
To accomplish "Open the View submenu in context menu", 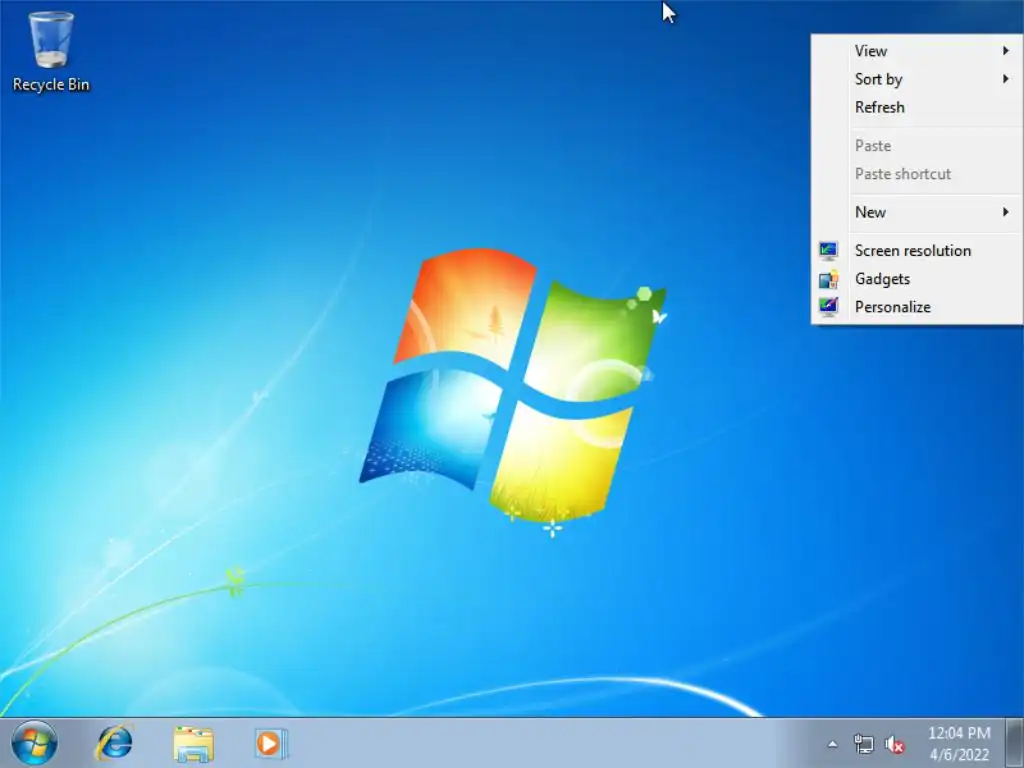I will click(917, 51).
